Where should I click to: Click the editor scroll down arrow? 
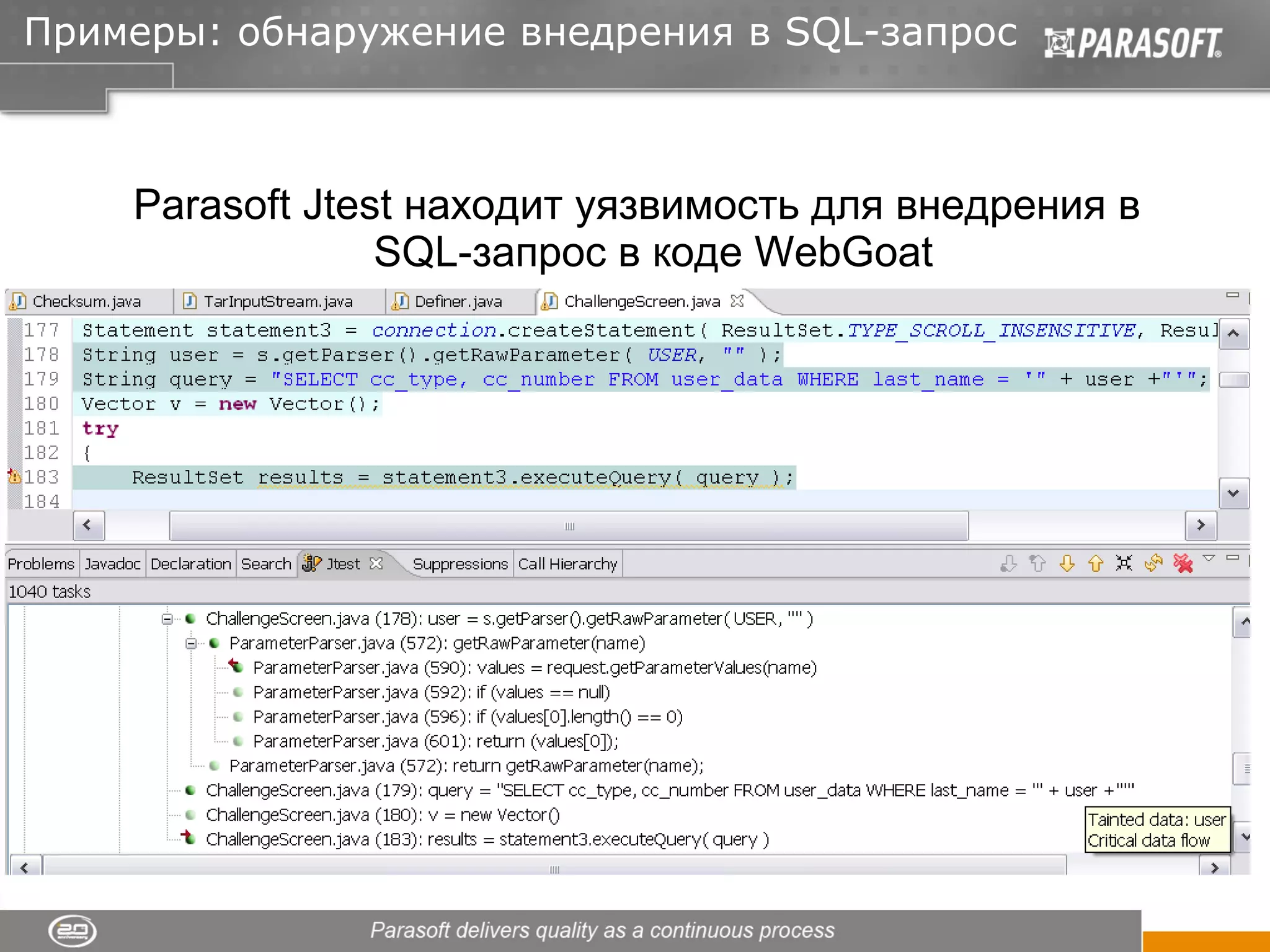pyautogui.click(x=1233, y=493)
